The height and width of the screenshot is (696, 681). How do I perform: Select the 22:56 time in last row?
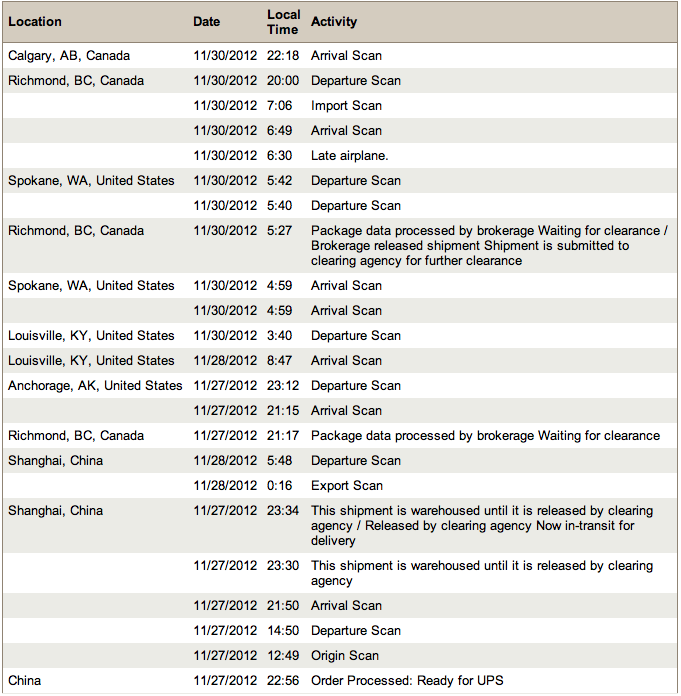[x=283, y=681]
